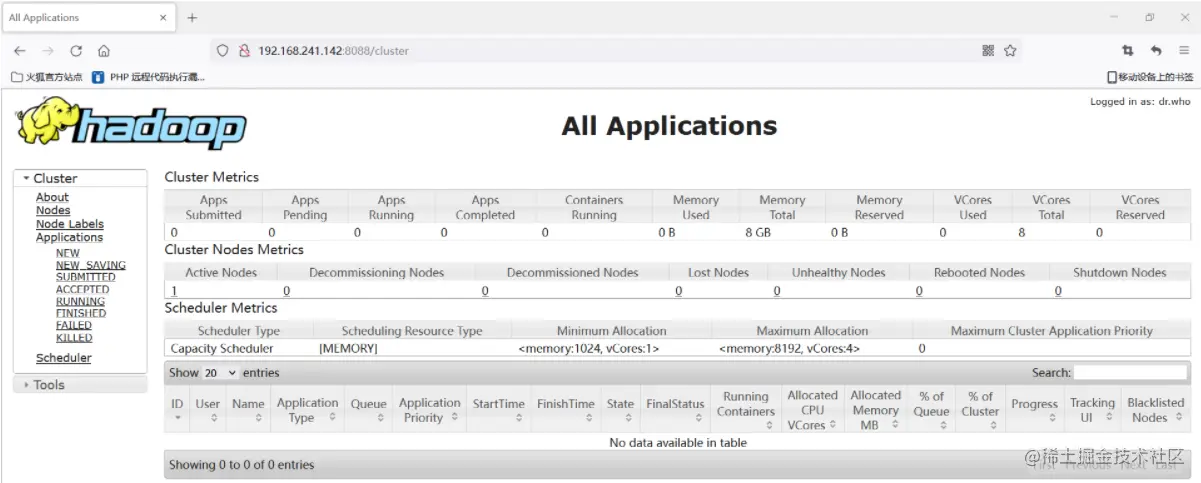Filter applications by ACCEPTED state
This screenshot has width=1201, height=483.
(83, 289)
